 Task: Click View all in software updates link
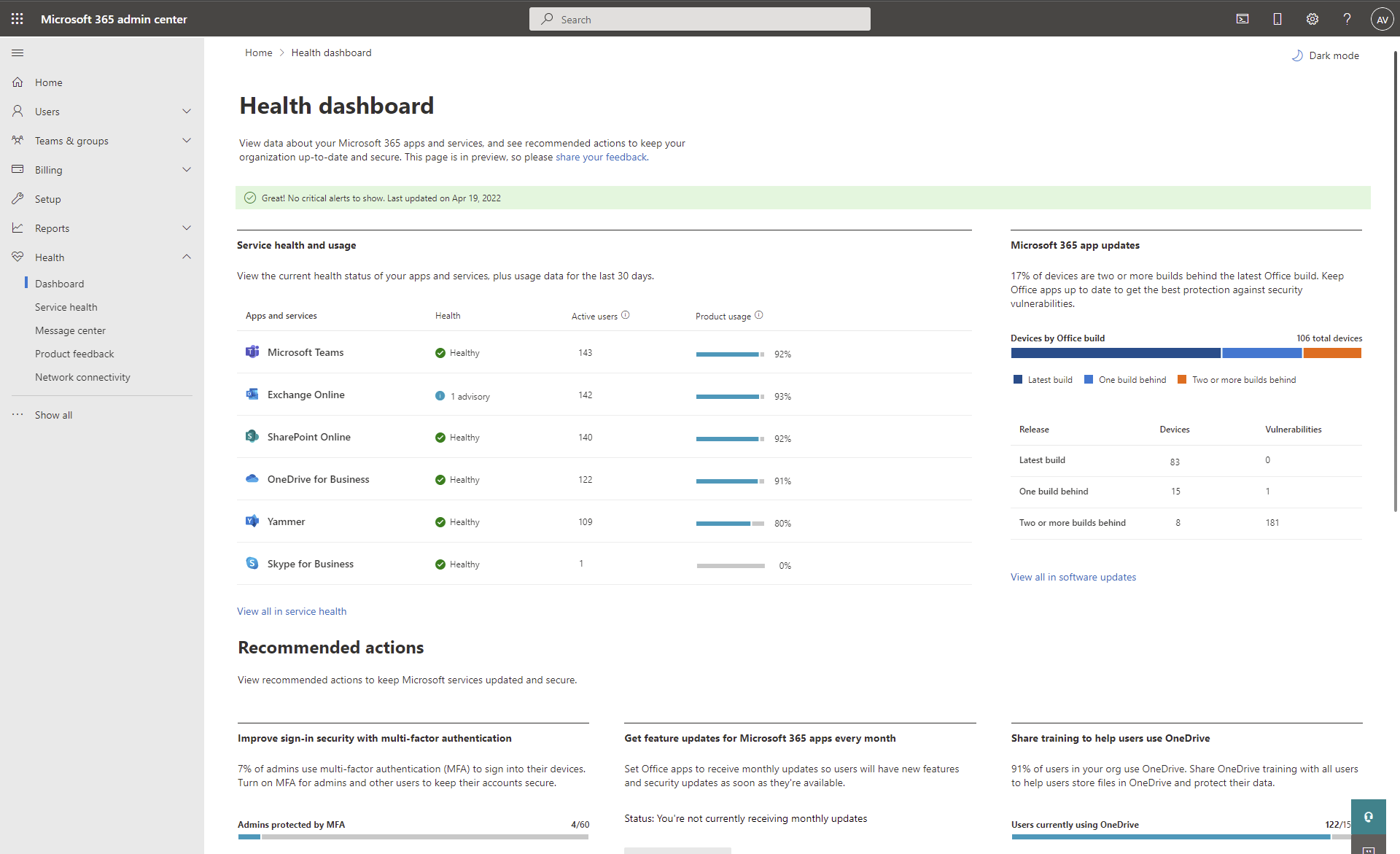pos(1073,576)
